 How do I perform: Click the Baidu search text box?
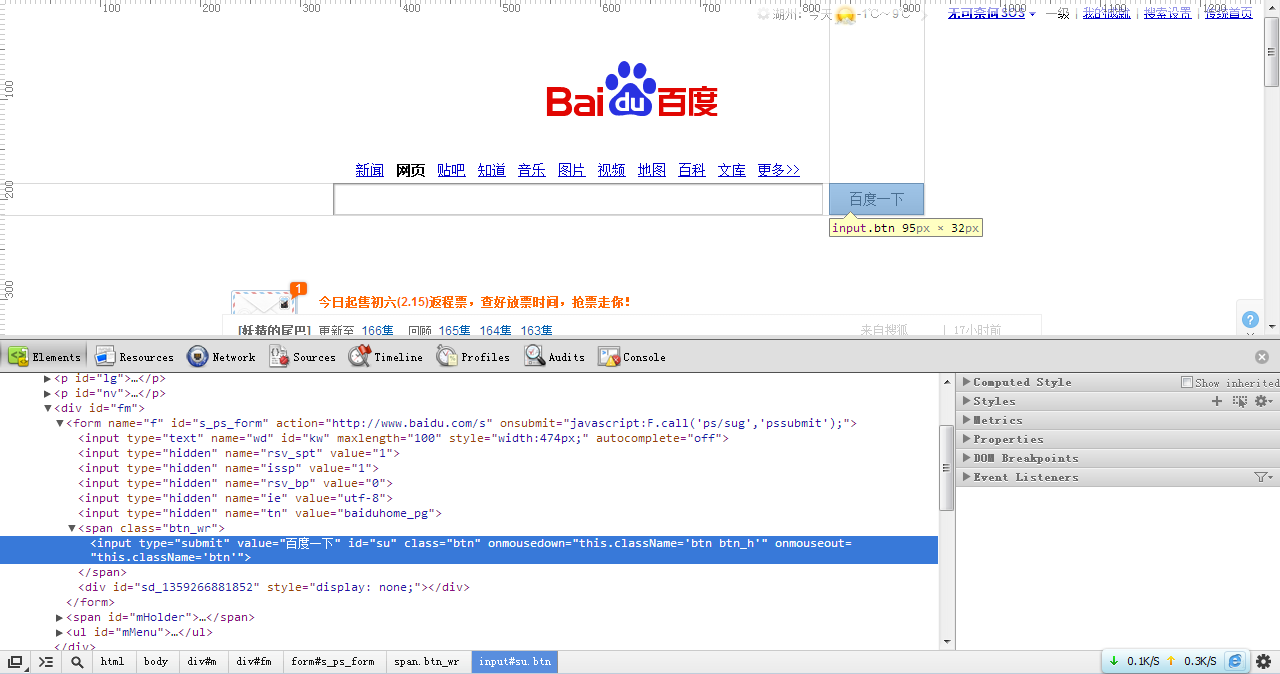(578, 200)
